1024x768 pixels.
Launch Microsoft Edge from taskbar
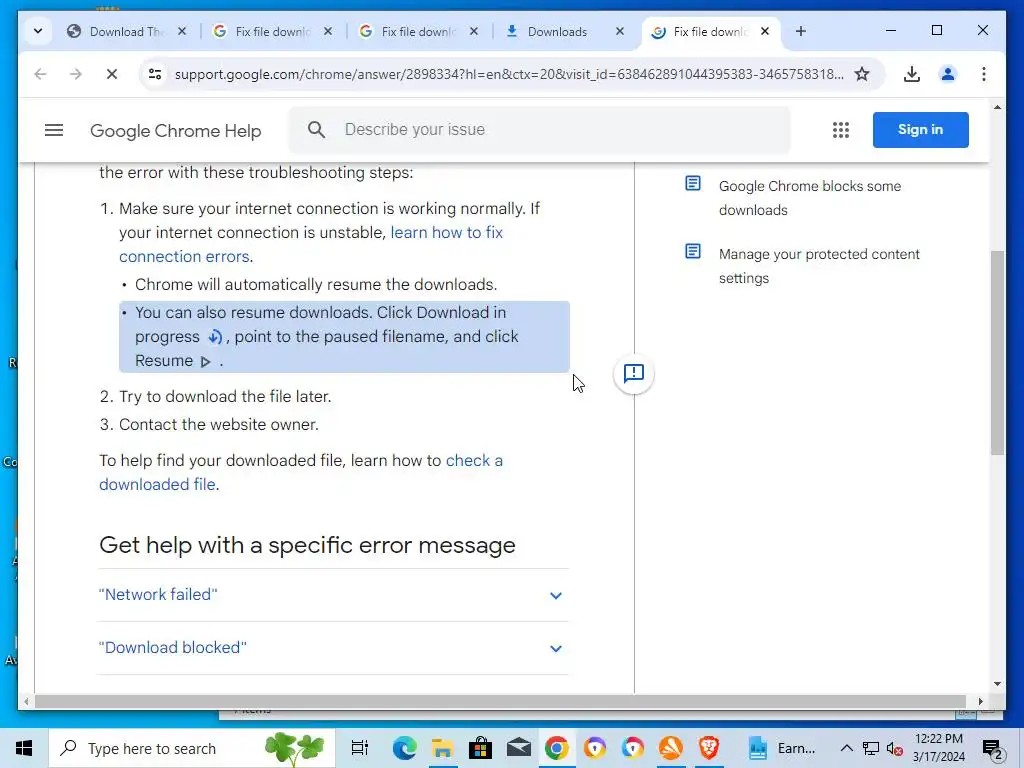coord(404,748)
